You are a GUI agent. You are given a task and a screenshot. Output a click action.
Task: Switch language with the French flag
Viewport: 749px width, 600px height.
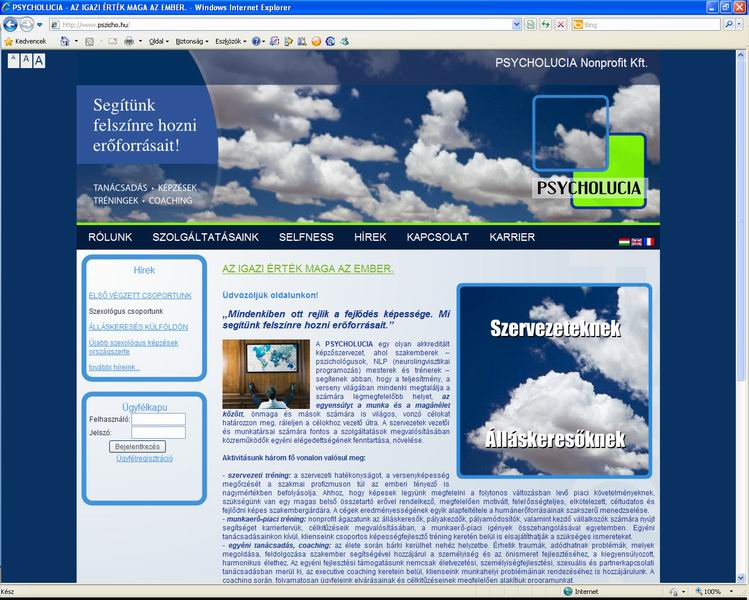click(649, 242)
